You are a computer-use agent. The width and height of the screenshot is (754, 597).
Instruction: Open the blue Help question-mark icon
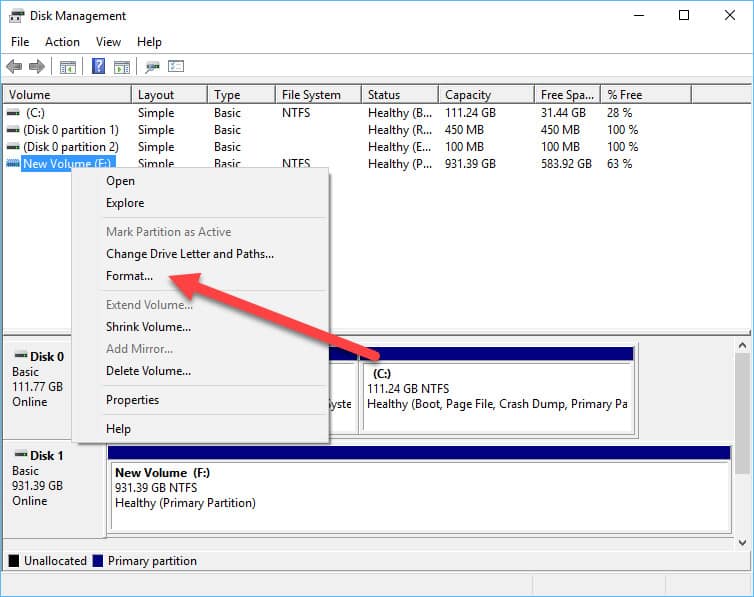98,66
